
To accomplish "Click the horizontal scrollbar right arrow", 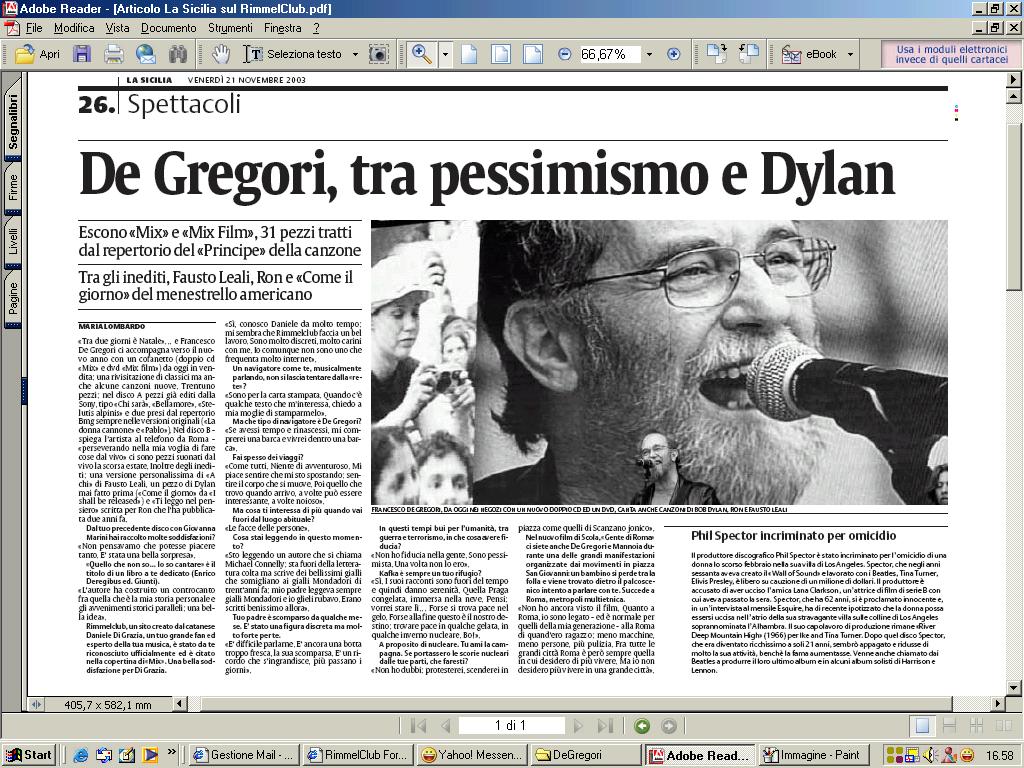I will tap(997, 704).
